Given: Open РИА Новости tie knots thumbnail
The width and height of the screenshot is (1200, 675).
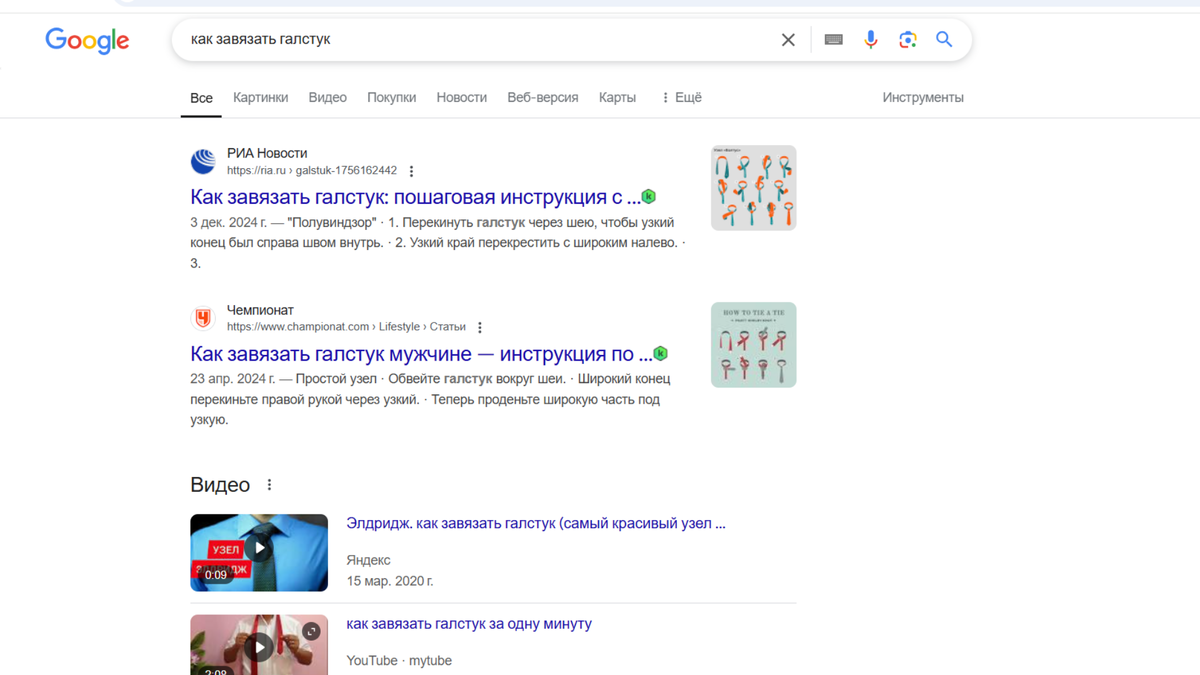Looking at the screenshot, I should point(753,188).
